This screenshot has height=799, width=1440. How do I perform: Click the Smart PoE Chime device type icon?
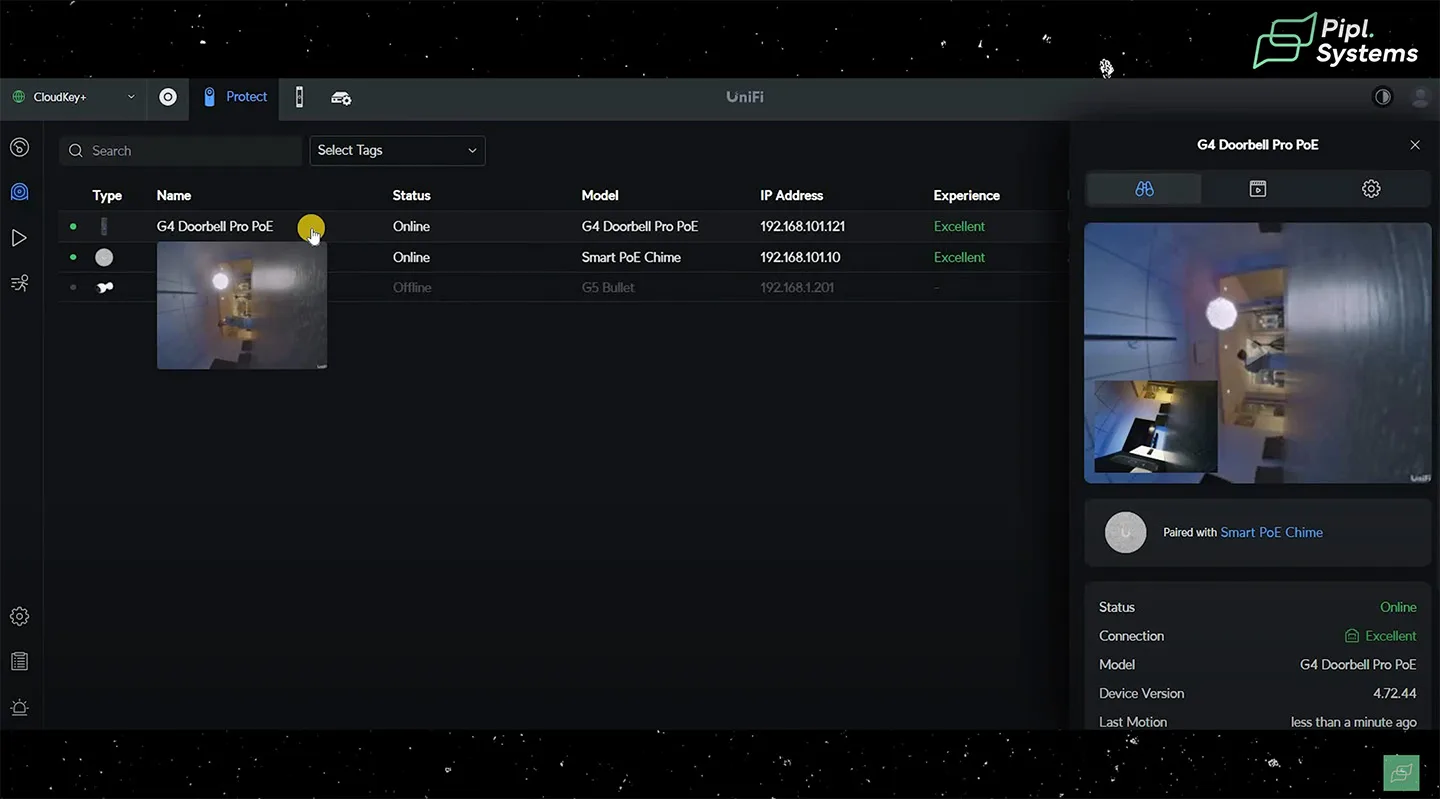click(x=104, y=257)
